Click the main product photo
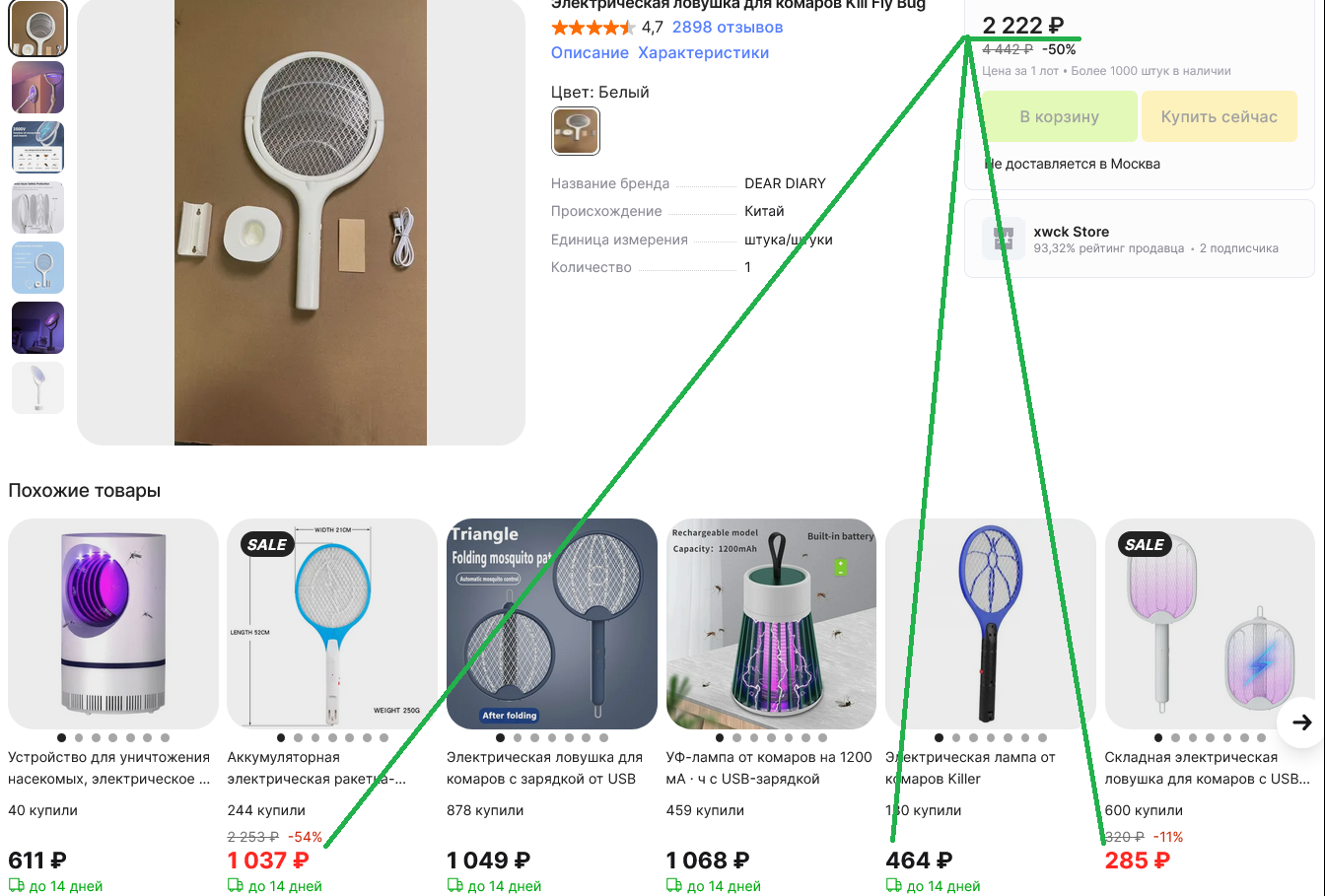Image resolution: width=1325 pixels, height=896 pixels. point(301,223)
